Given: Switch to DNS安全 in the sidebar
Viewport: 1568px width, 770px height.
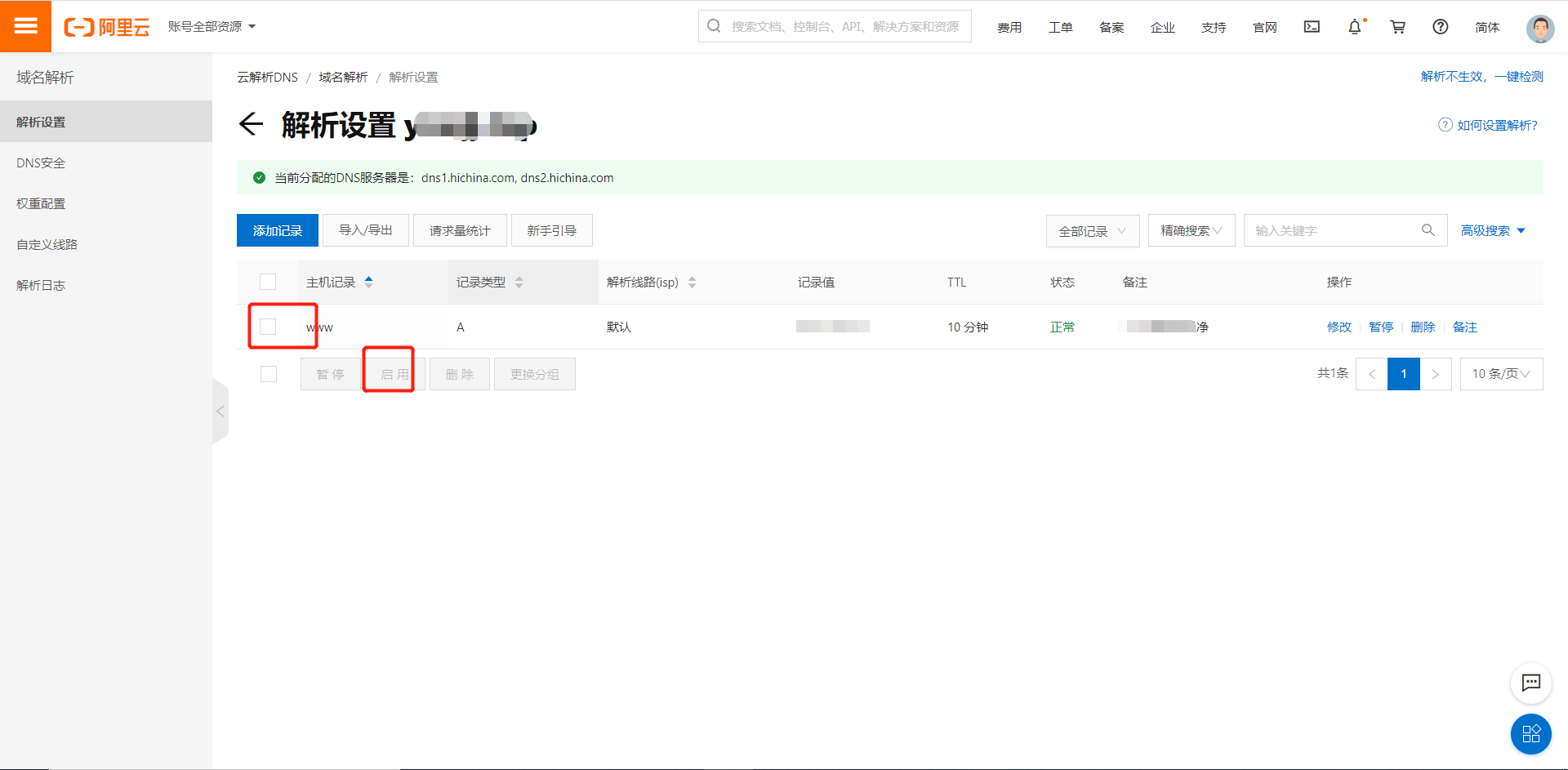Looking at the screenshot, I should 40,162.
